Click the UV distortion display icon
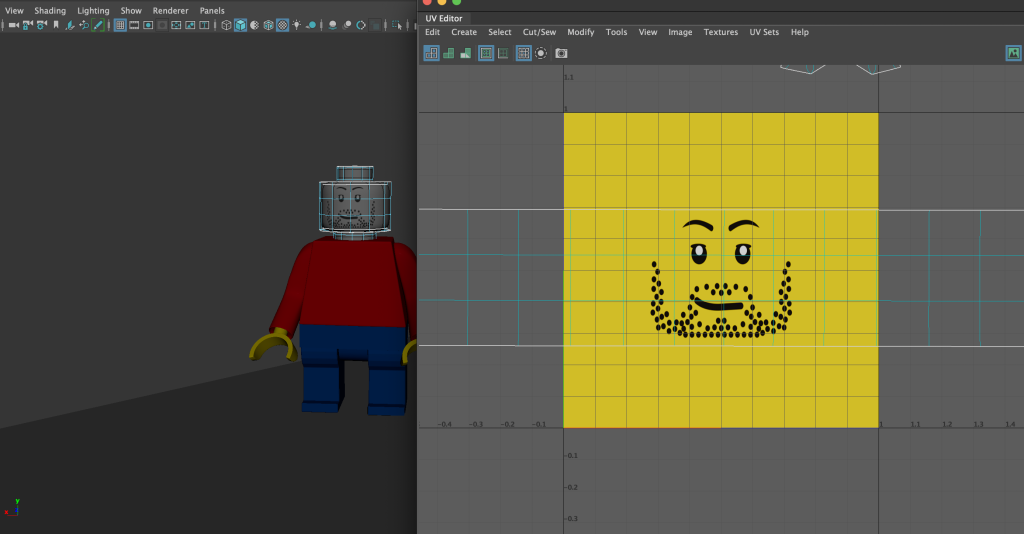 466,54
